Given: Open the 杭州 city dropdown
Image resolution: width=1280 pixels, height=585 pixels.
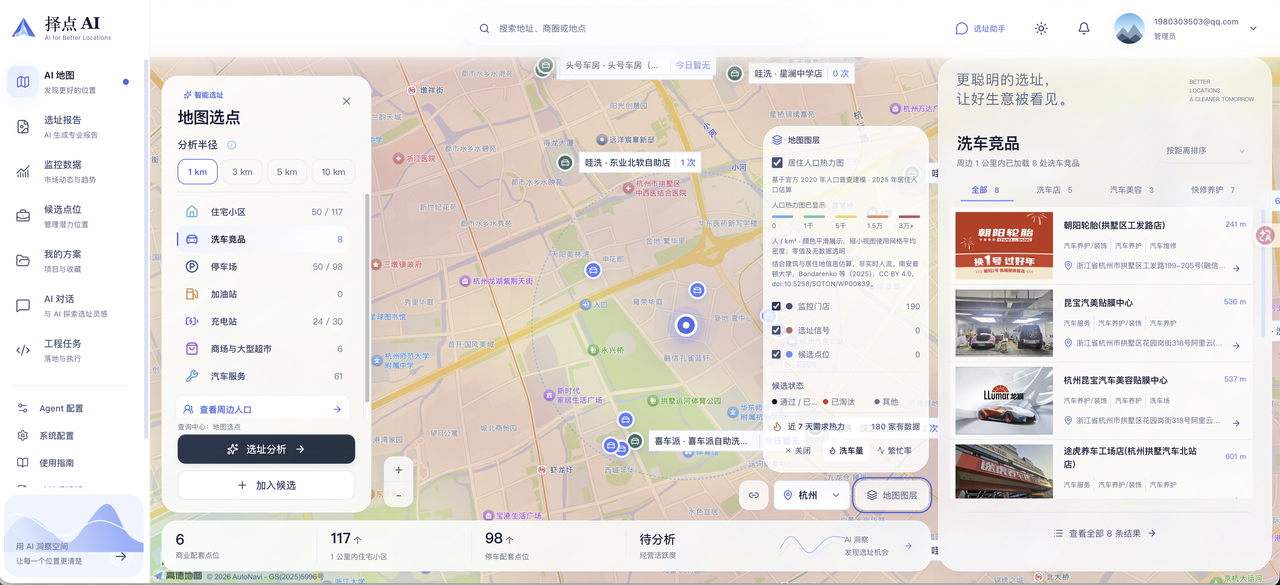Looking at the screenshot, I should (812, 495).
